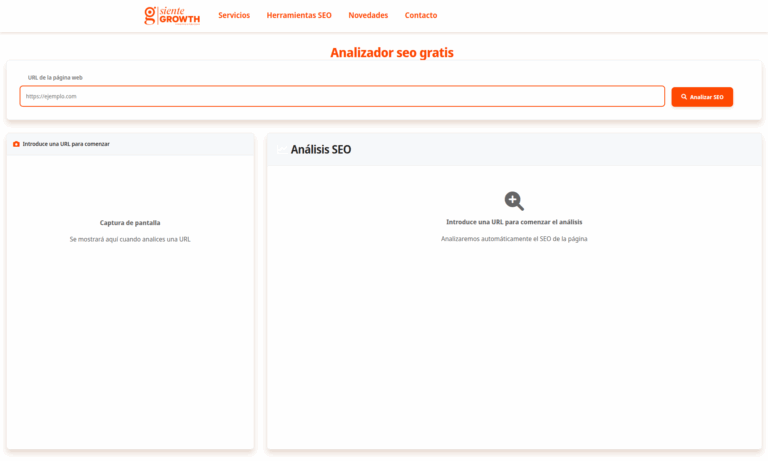Focus the URL de la página web field
Screen dimensions: 768x461
coord(342,96)
